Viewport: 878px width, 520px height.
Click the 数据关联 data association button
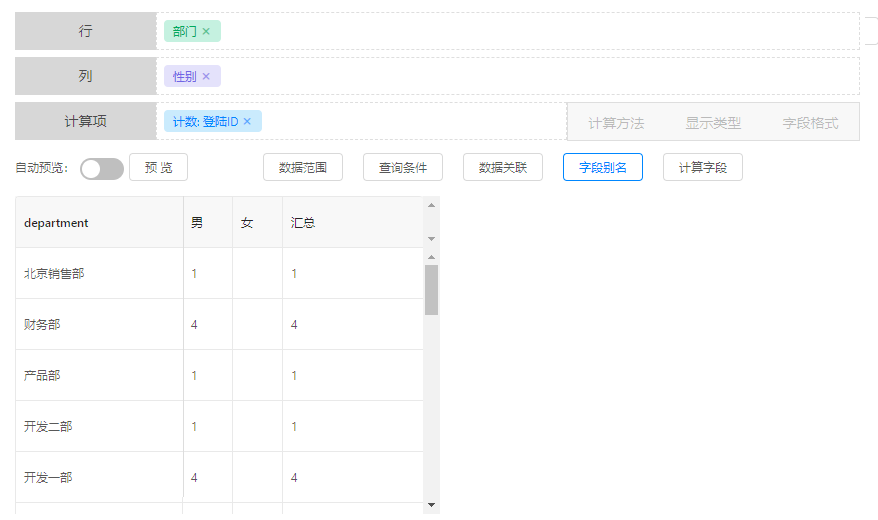coord(502,167)
